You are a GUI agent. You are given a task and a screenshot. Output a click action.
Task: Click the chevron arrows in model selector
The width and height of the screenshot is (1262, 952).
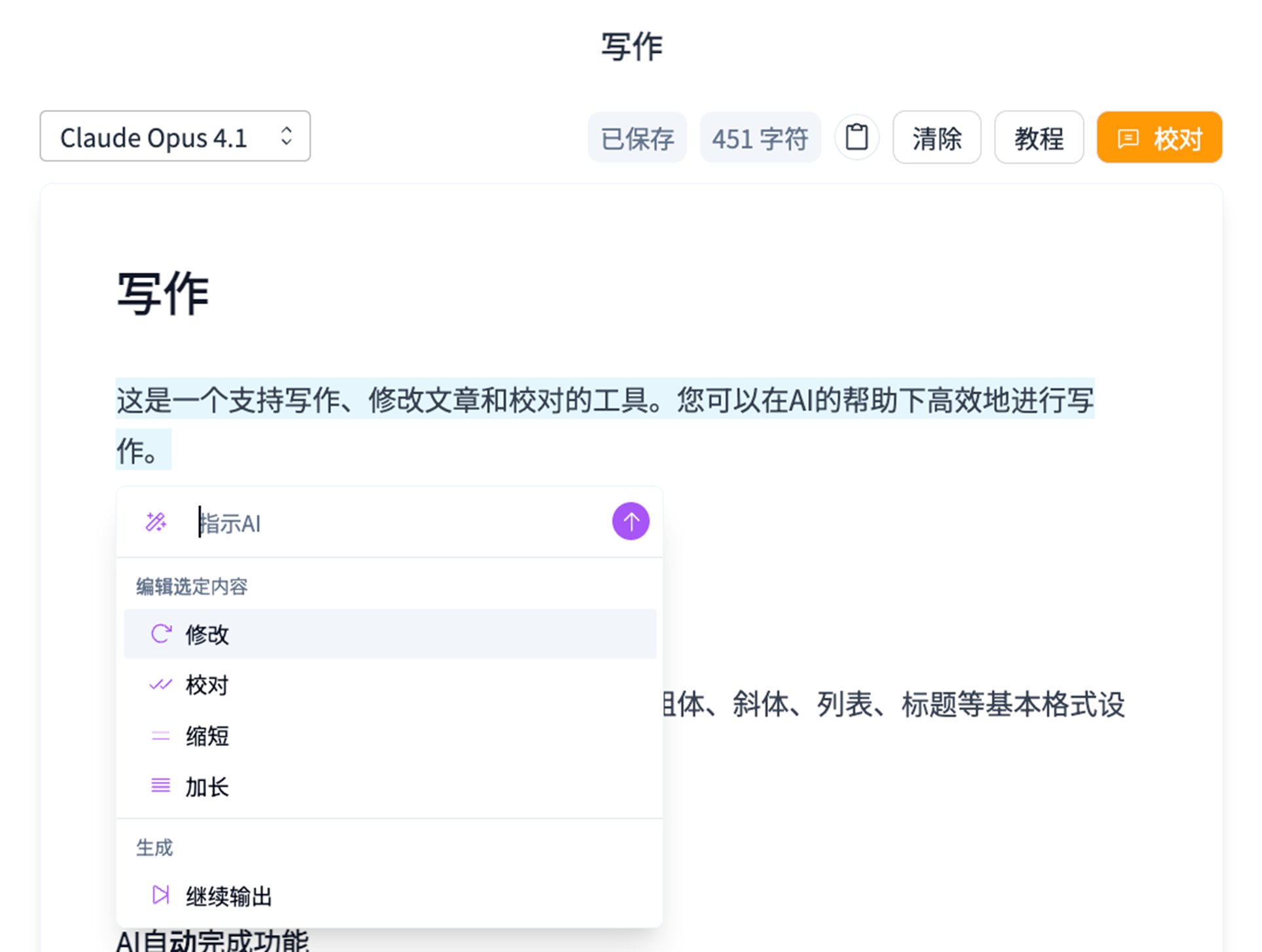coord(286,136)
